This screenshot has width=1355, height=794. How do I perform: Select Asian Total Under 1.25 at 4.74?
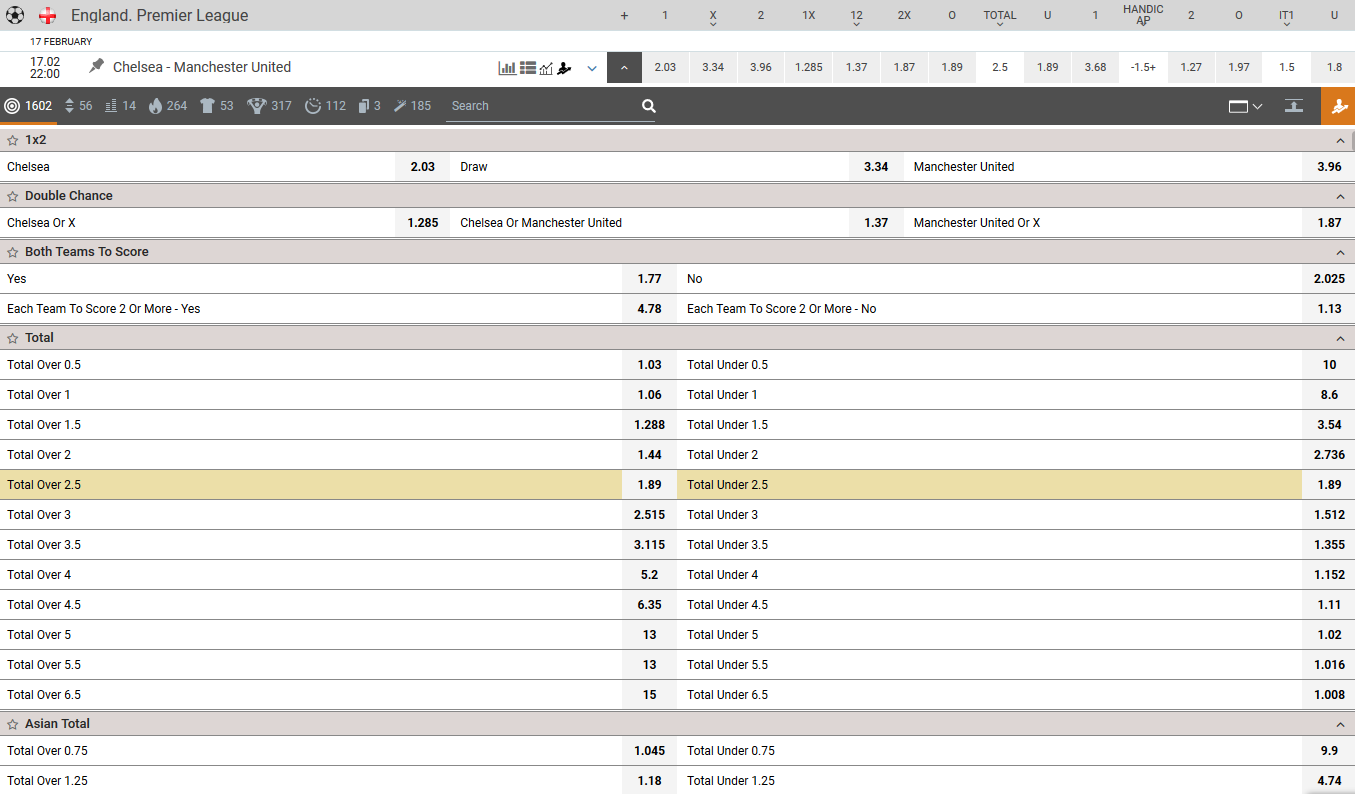coord(1329,781)
